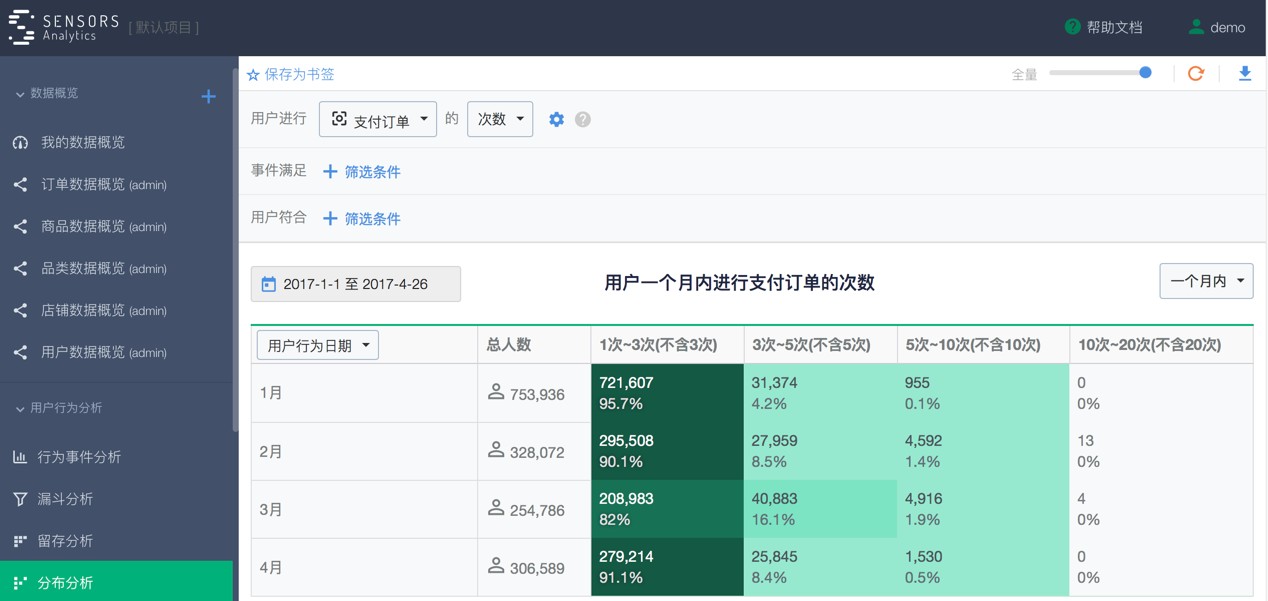Click cell value 4,592

point(925,441)
